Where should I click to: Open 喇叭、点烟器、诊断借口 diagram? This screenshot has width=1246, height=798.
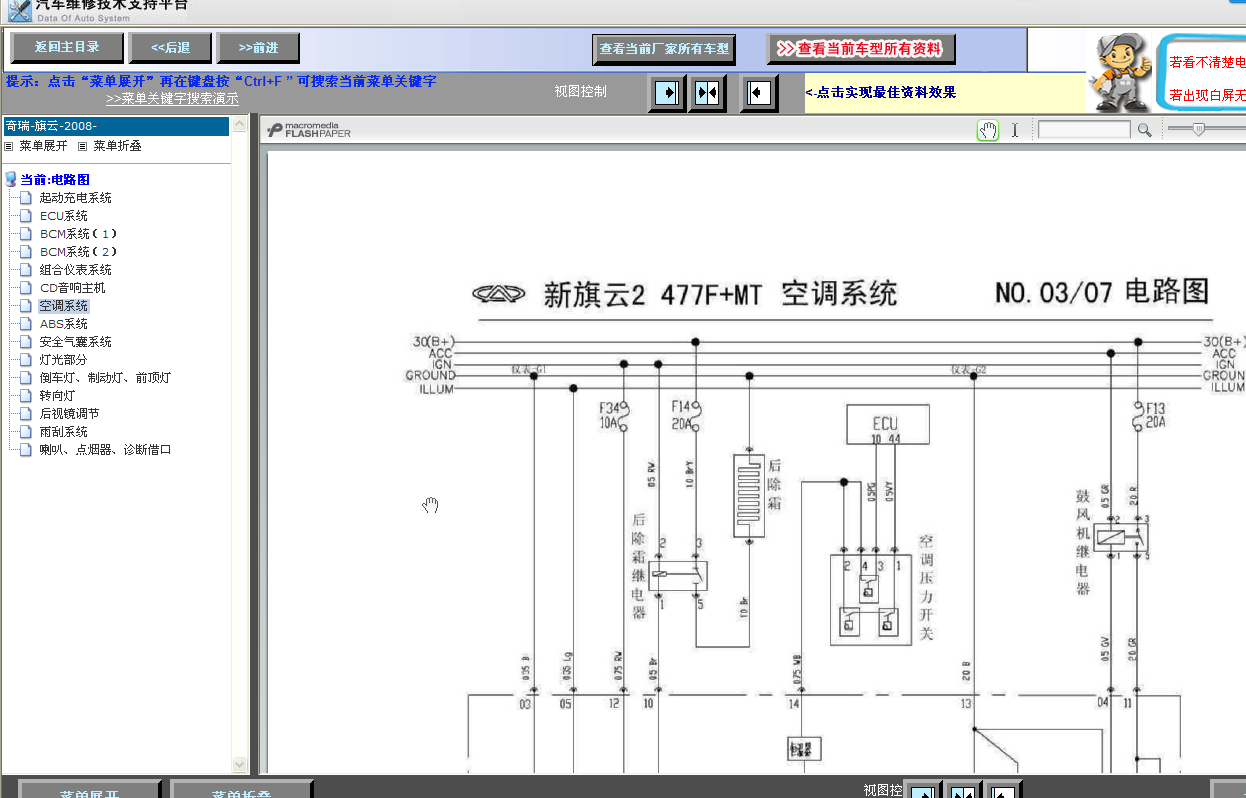point(105,450)
